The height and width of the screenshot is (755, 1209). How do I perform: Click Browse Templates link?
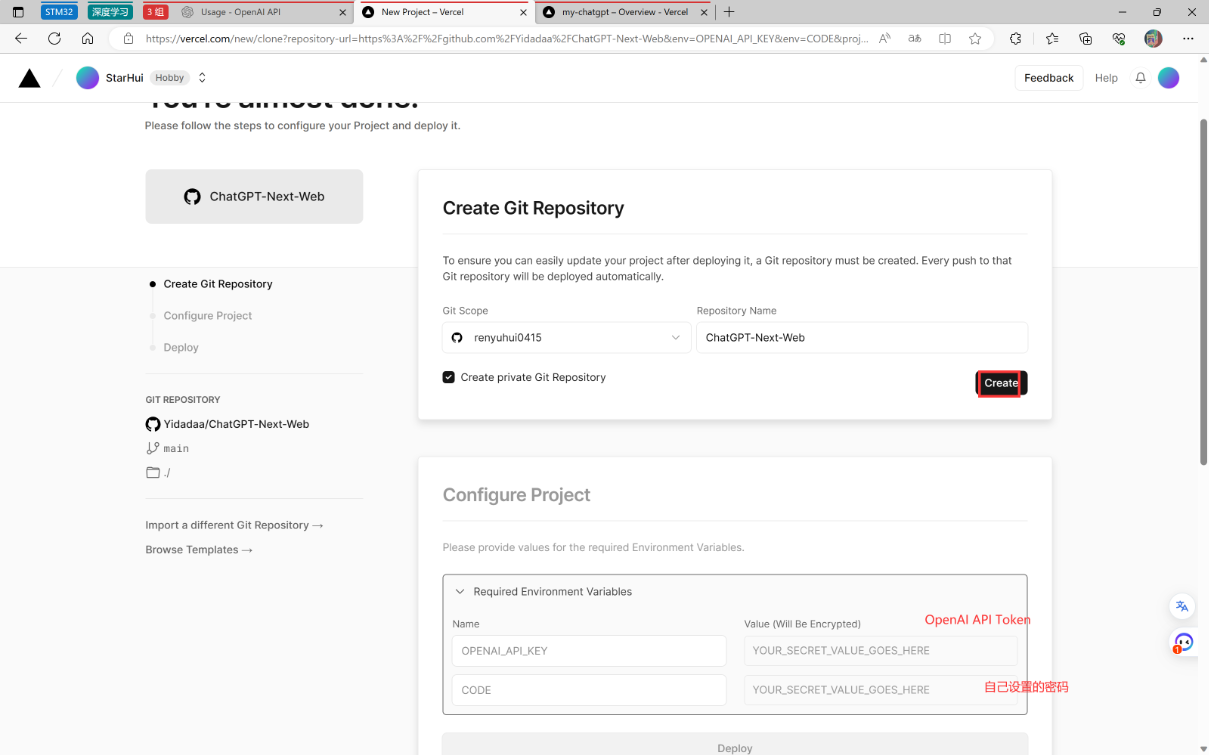(199, 550)
